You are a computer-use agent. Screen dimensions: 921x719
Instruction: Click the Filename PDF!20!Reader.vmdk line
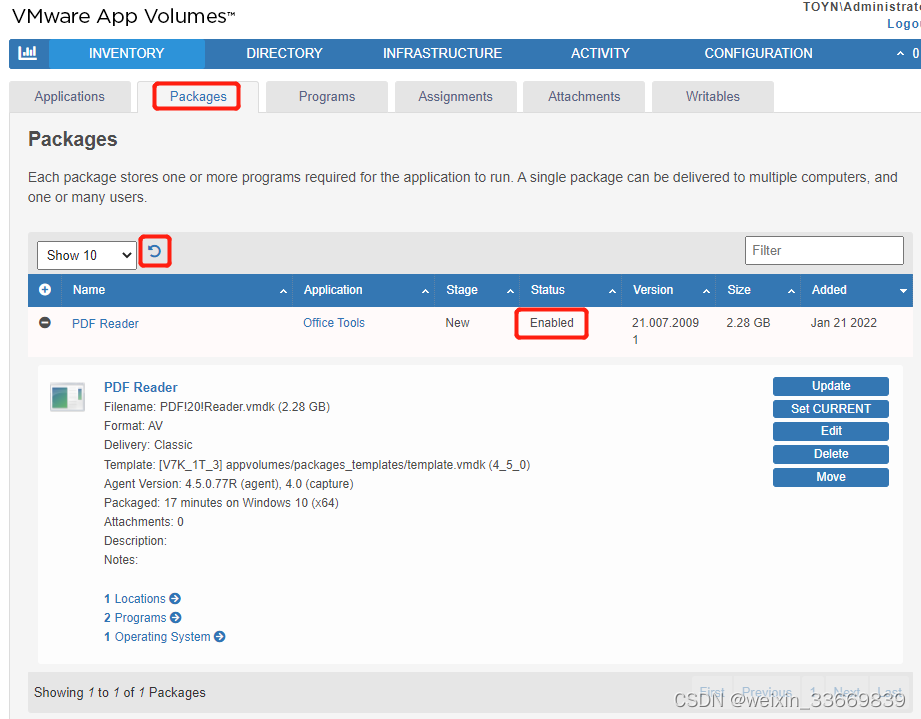click(217, 406)
